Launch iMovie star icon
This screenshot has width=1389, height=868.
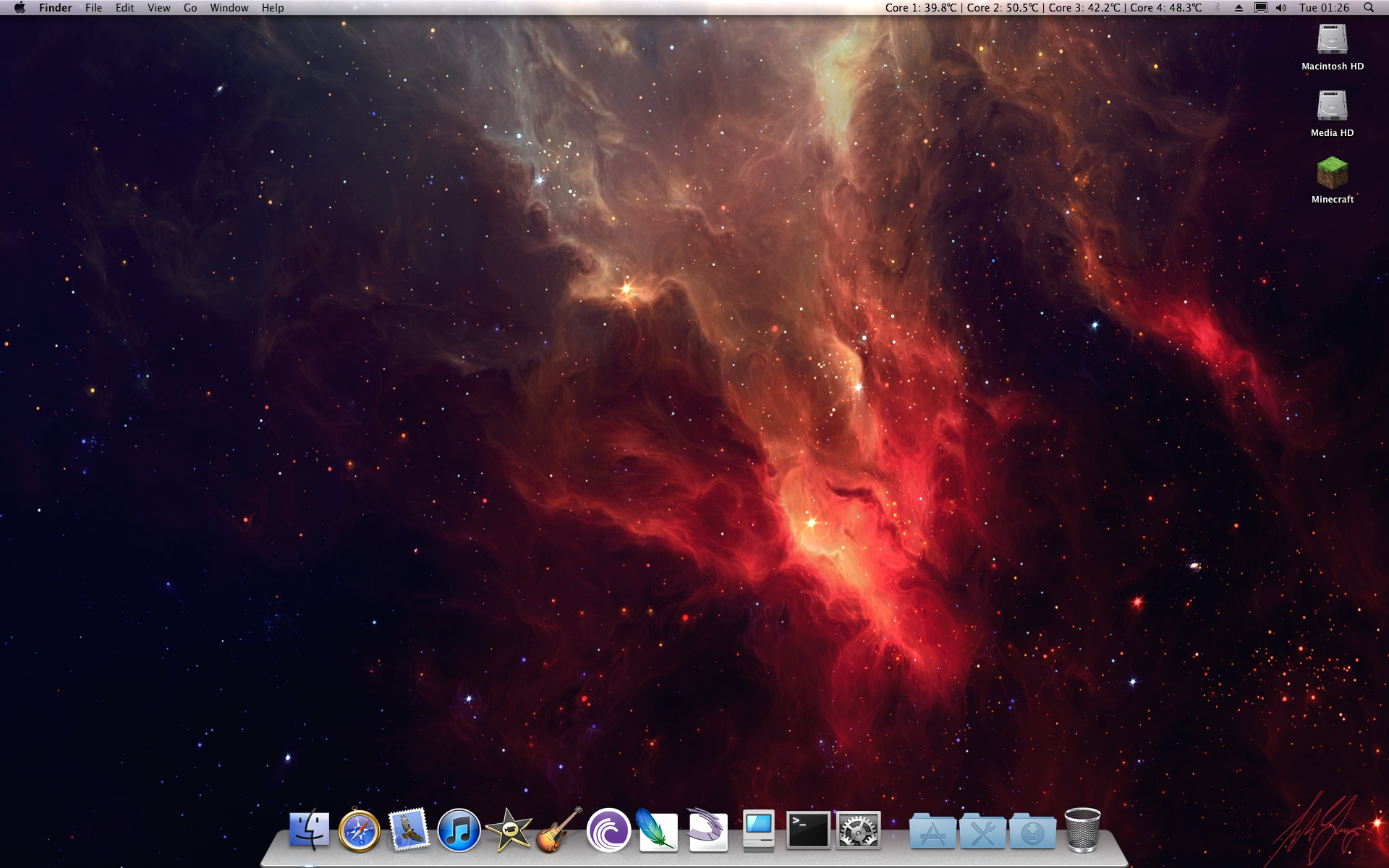point(509,830)
